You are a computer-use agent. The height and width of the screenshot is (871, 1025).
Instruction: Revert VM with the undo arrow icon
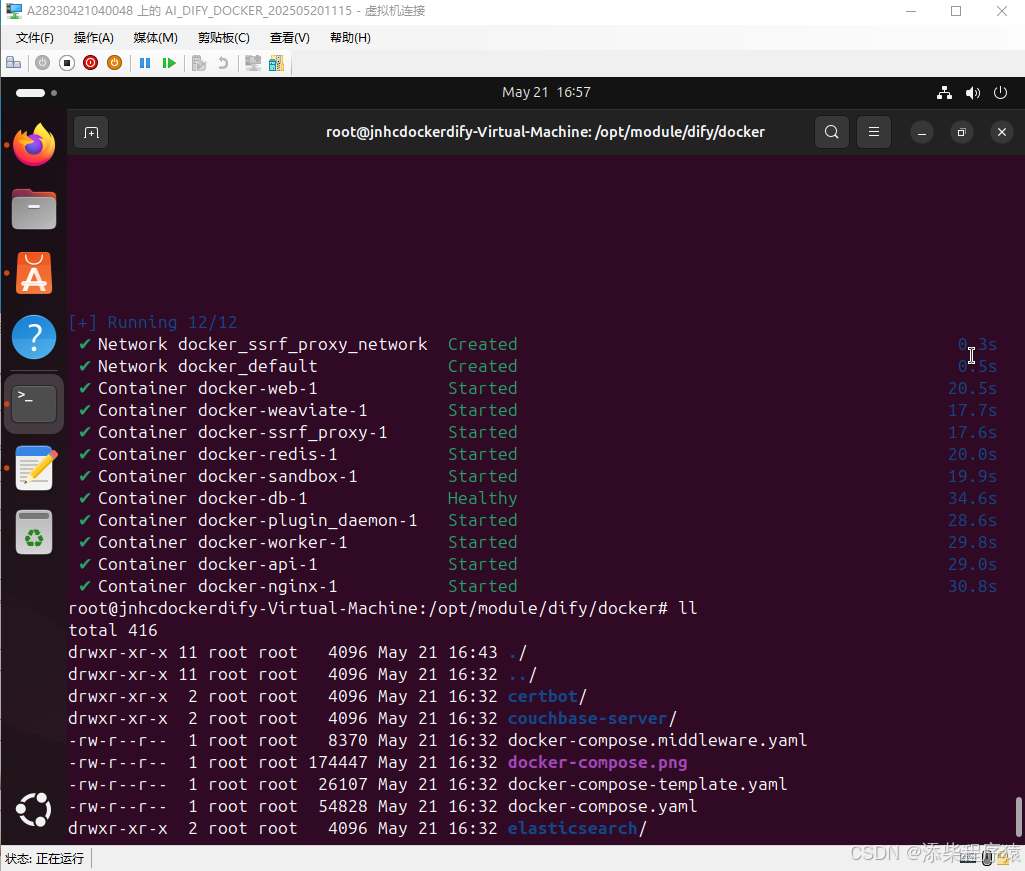[223, 63]
